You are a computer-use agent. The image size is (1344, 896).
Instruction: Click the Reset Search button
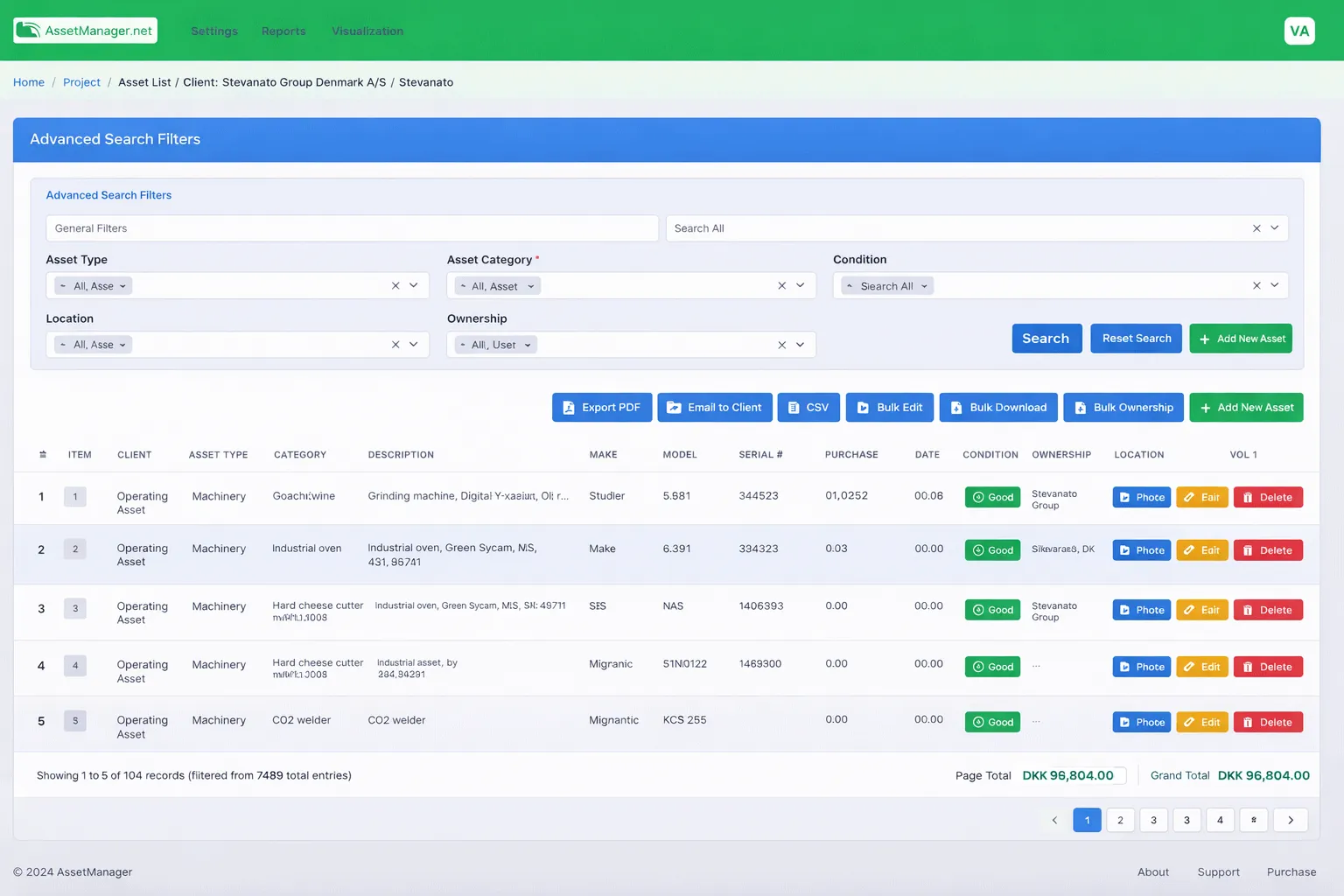(1137, 339)
